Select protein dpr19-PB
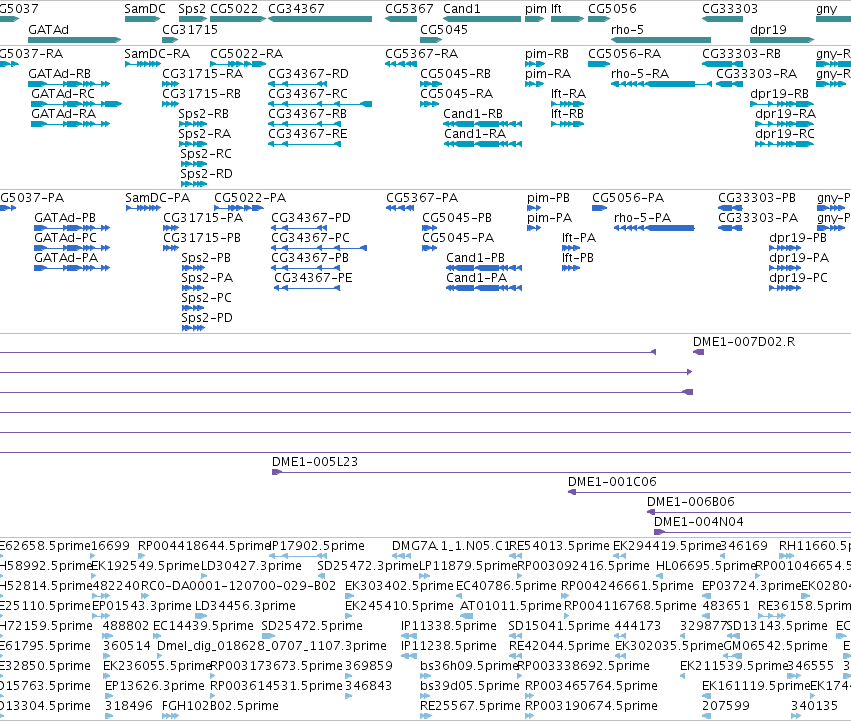 (x=785, y=248)
